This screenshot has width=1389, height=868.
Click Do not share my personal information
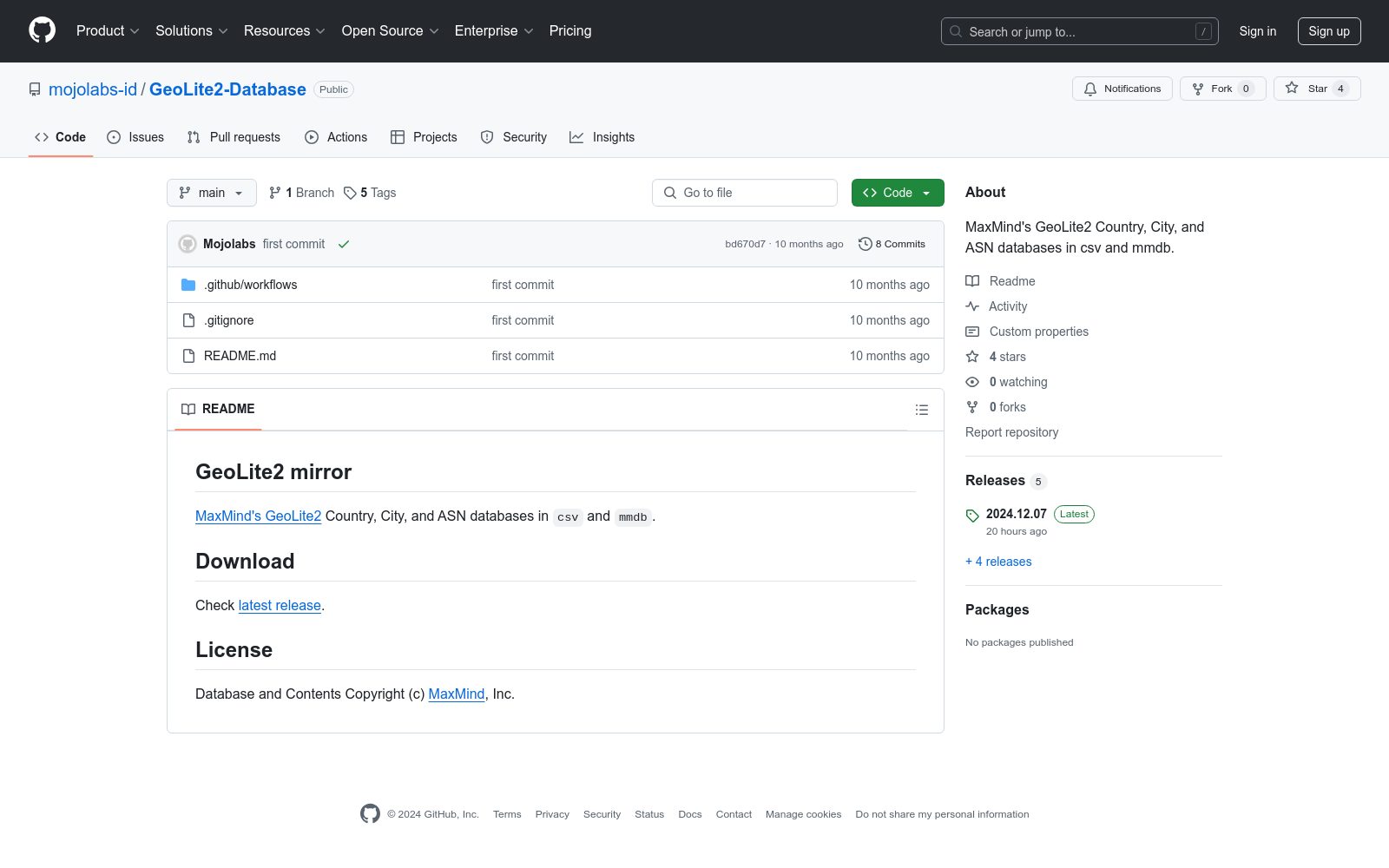pos(942,814)
